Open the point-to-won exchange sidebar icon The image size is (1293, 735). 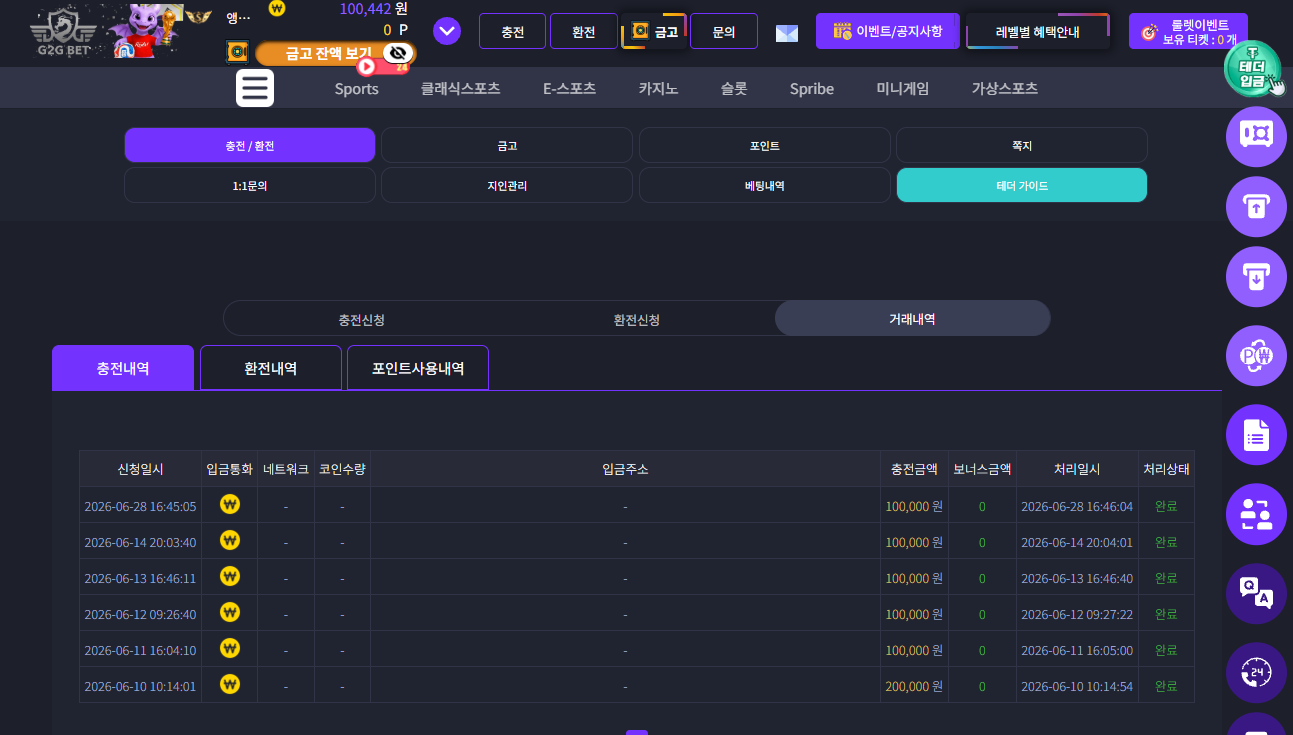(1256, 356)
